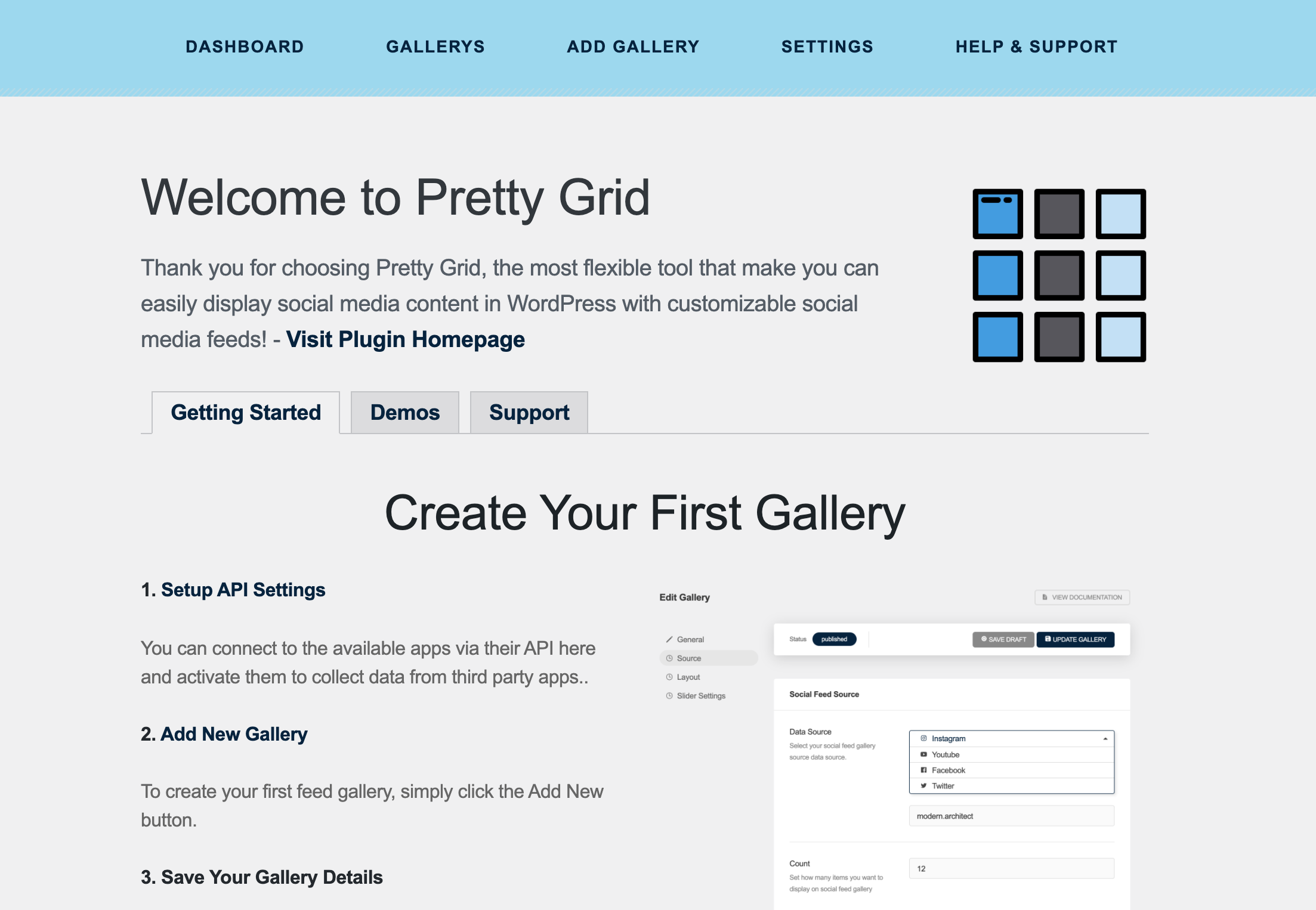Follow the Visit Plugin Homepage link
Image resolution: width=1316 pixels, height=910 pixels.
[x=405, y=339]
